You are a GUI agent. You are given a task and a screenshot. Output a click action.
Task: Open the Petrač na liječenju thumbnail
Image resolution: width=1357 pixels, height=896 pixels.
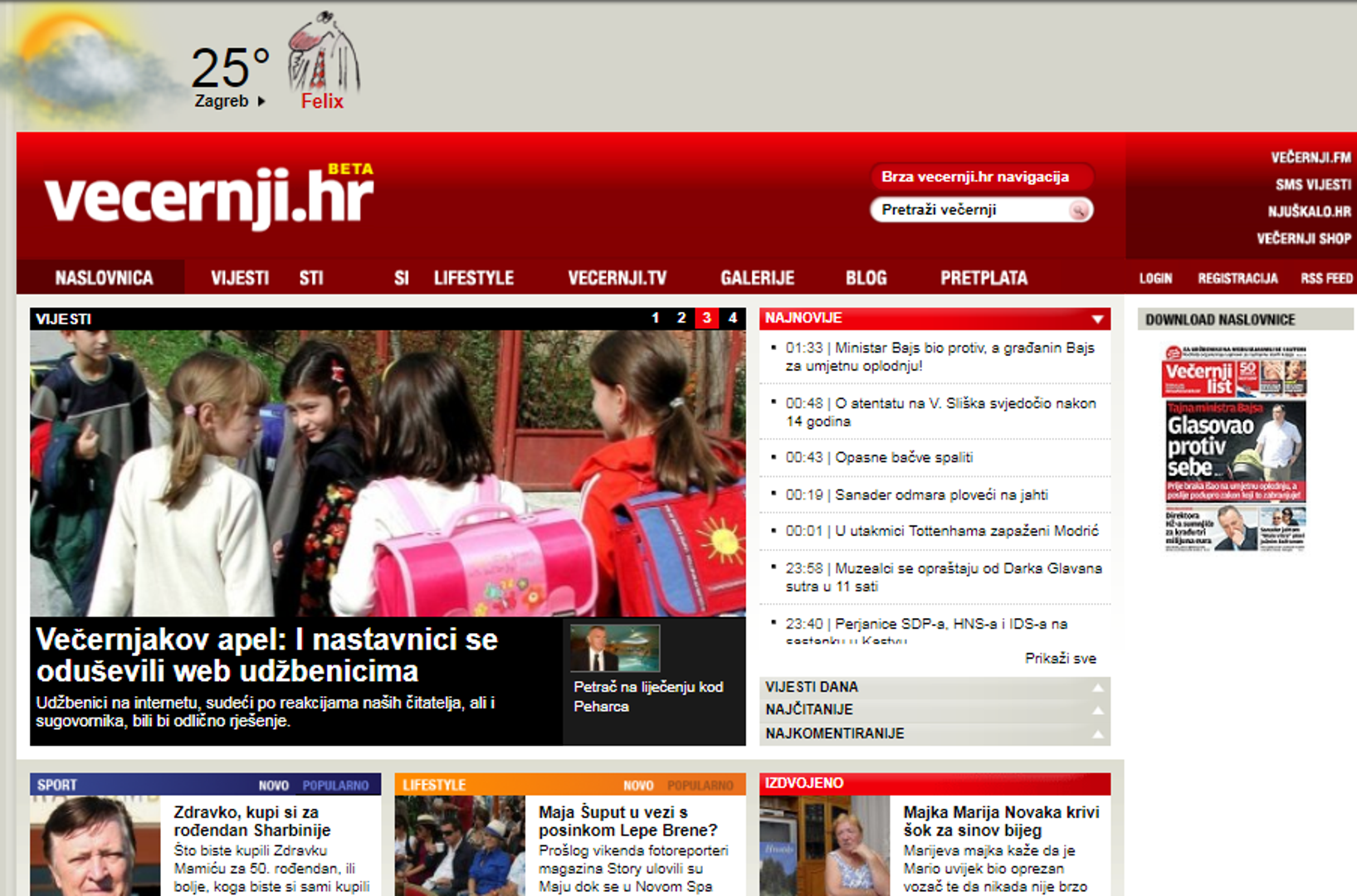click(x=615, y=648)
